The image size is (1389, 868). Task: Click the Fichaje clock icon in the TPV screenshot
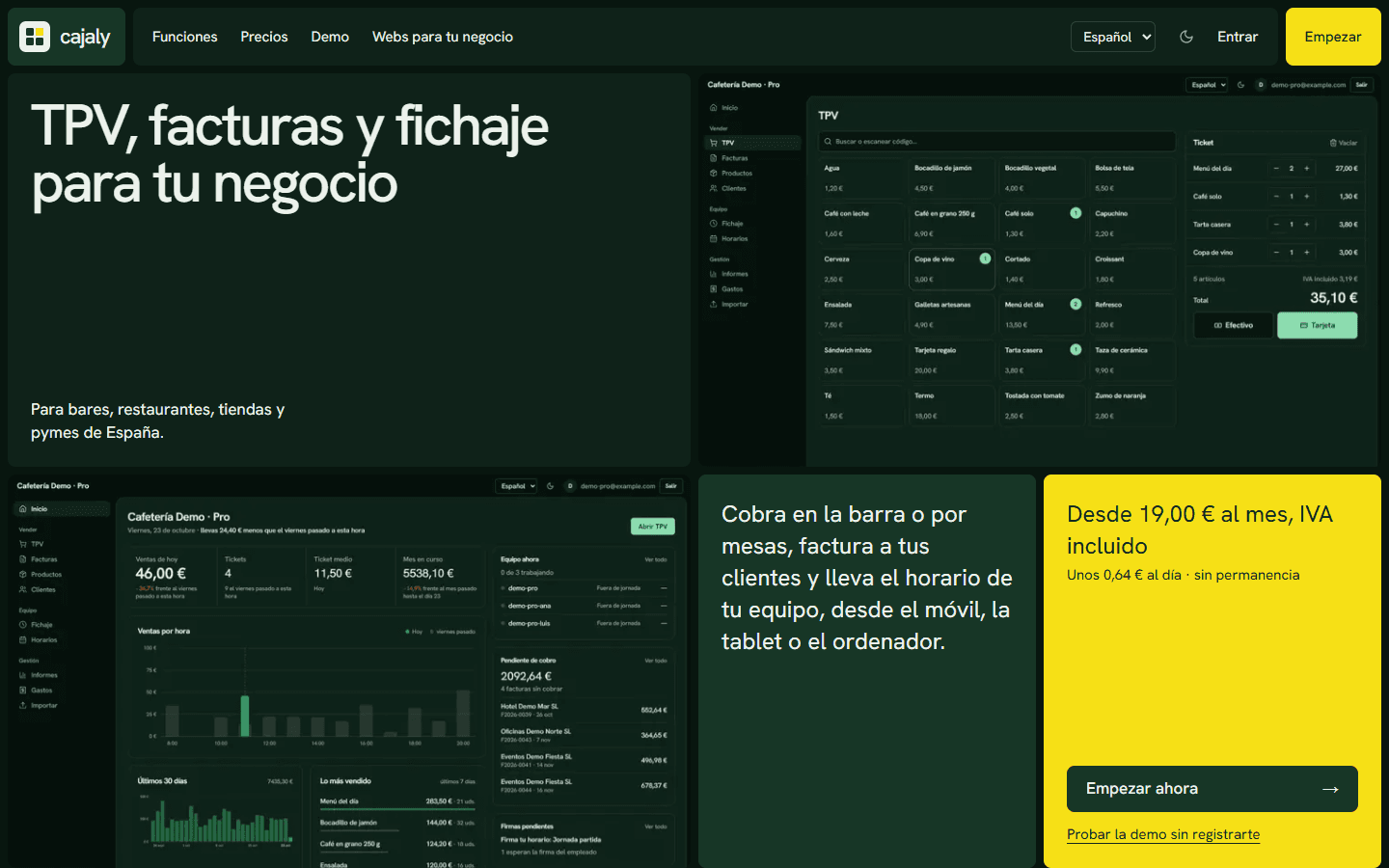(x=714, y=224)
